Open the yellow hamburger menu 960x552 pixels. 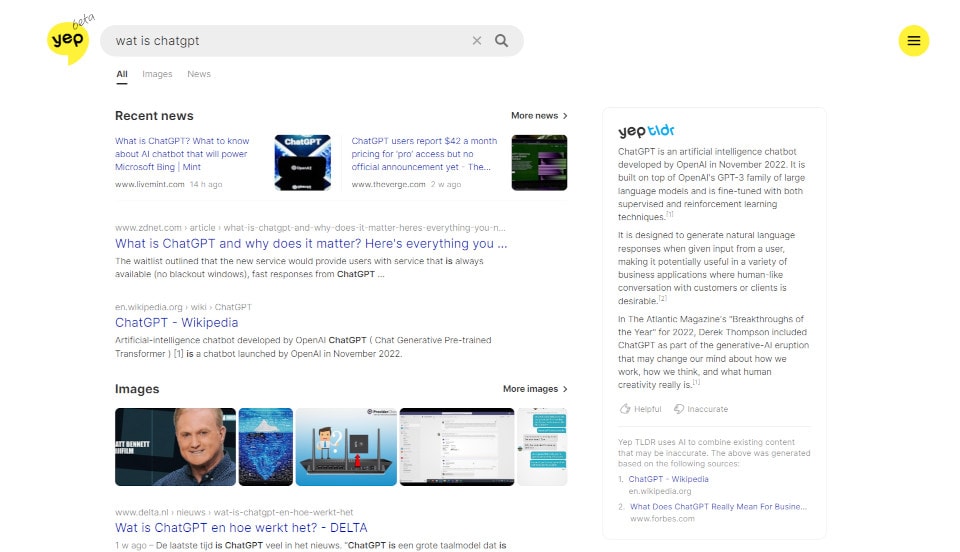click(913, 40)
